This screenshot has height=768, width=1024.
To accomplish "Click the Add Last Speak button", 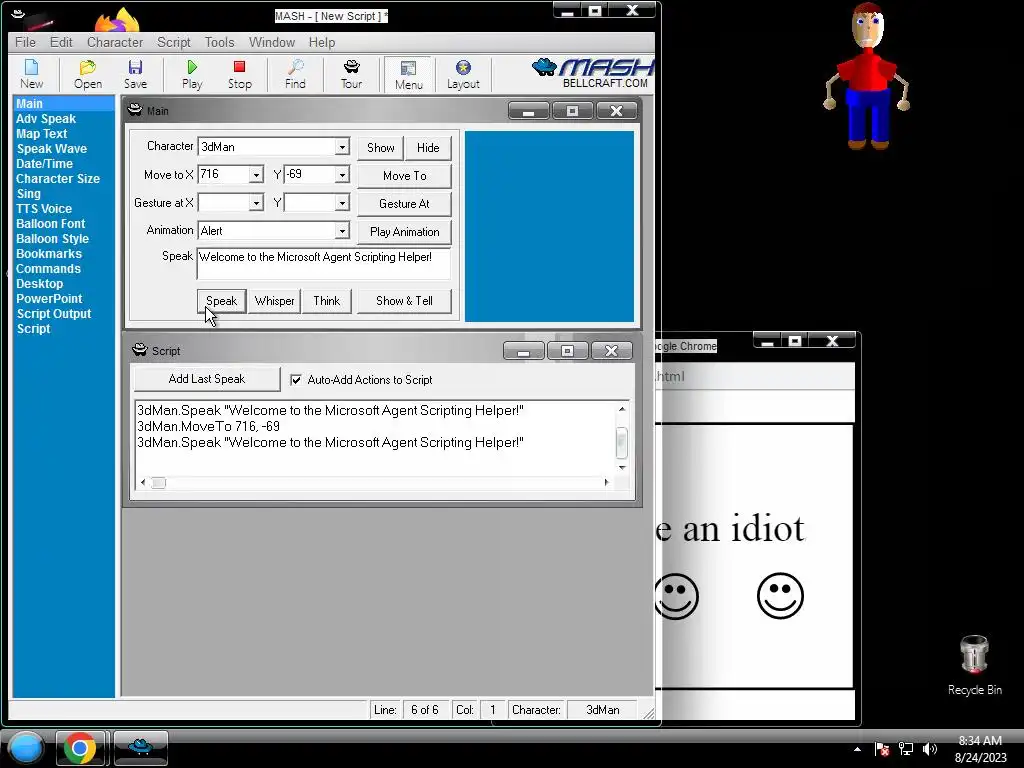I will [x=207, y=379].
